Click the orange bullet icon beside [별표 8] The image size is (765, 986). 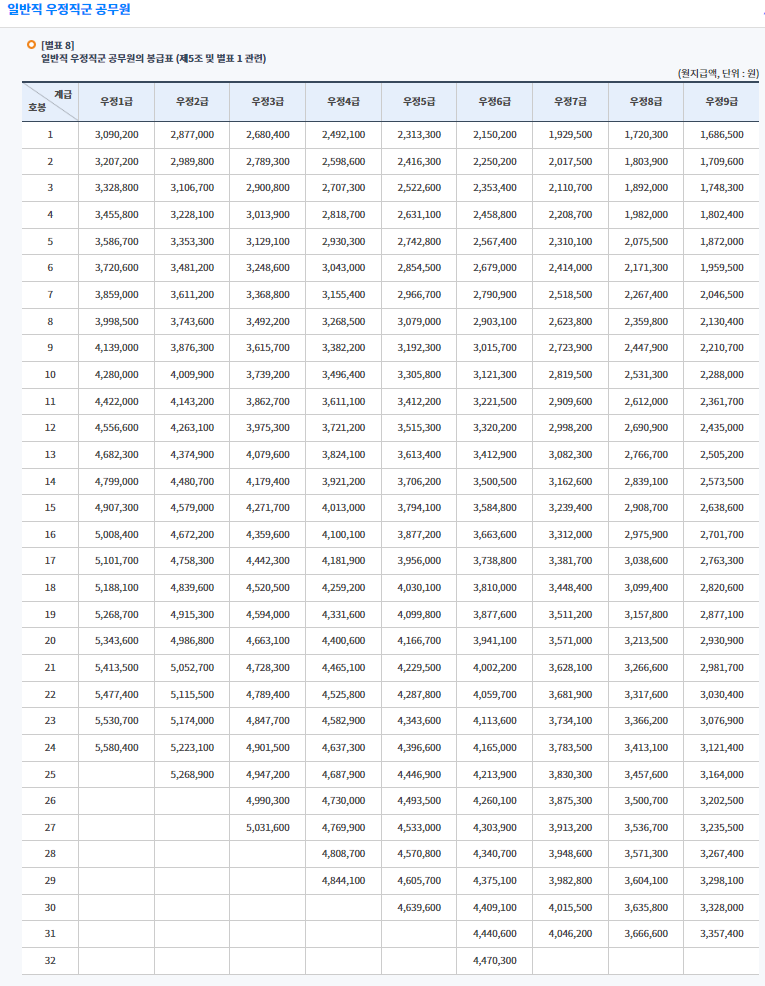31,45
